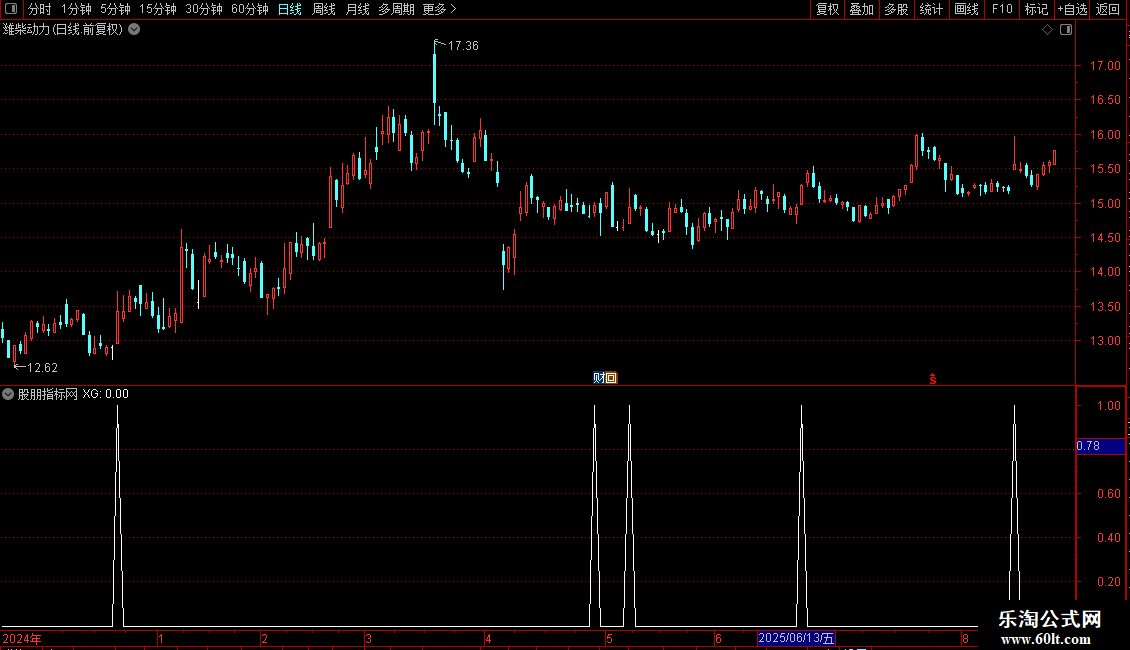Select the 60分钟 period tab

(250, 9)
